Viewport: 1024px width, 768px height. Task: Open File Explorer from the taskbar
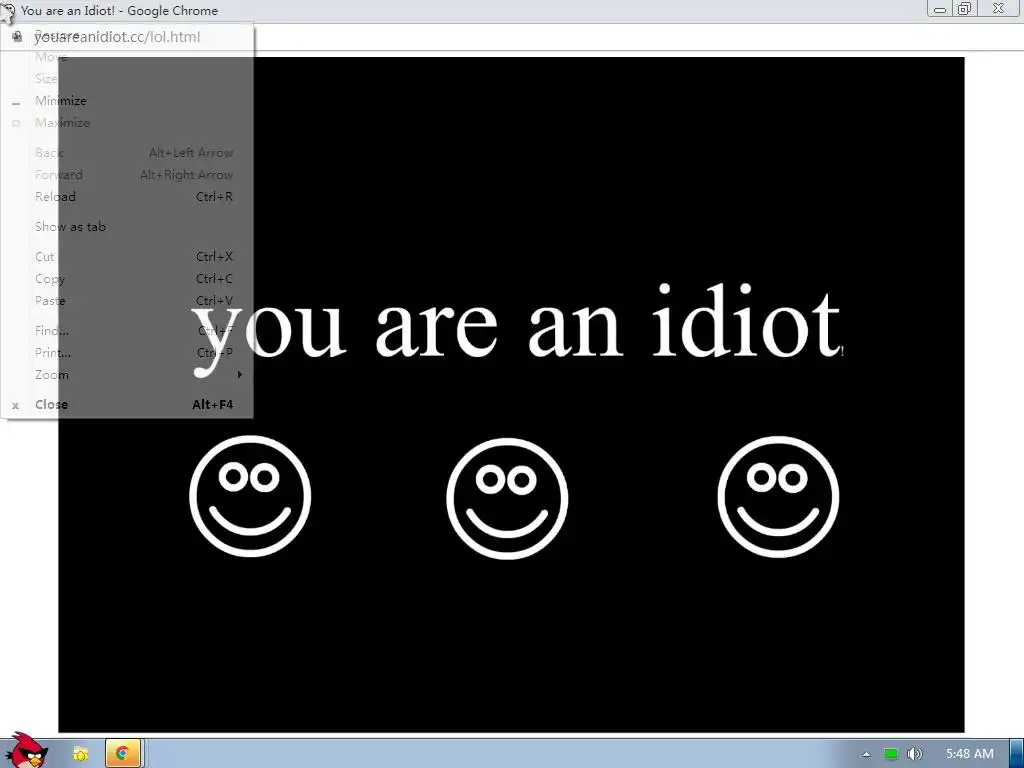tap(80, 754)
